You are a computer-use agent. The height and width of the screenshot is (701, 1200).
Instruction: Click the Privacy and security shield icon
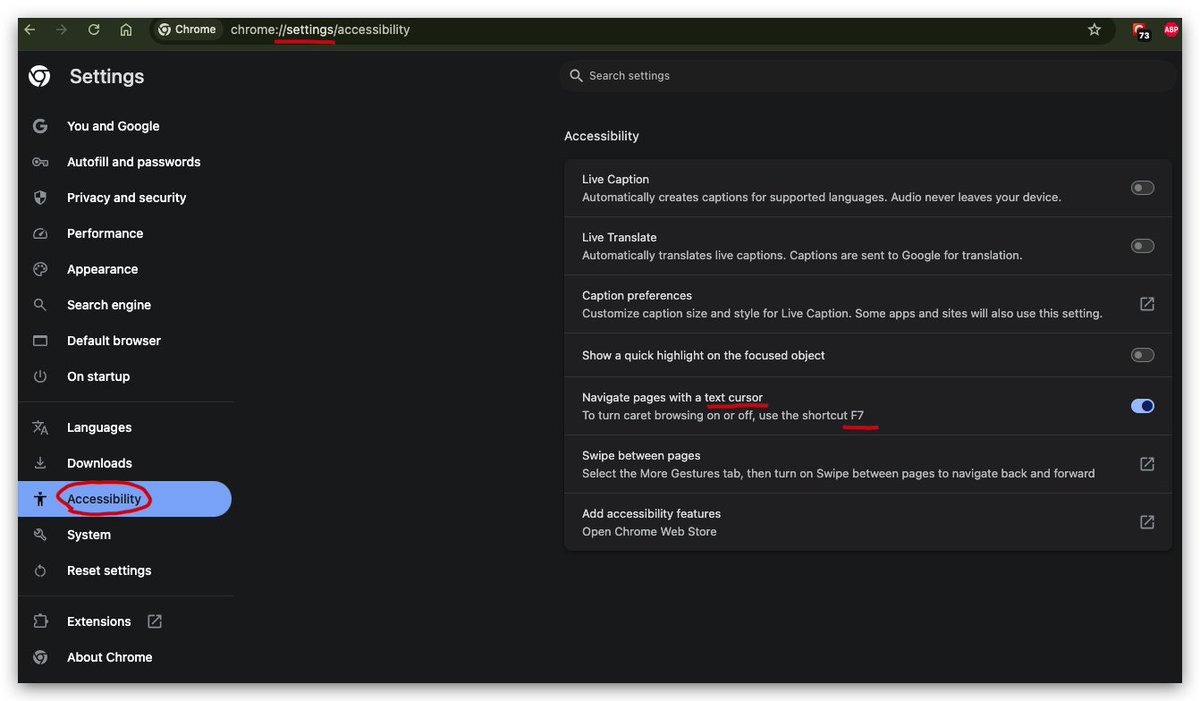point(40,197)
